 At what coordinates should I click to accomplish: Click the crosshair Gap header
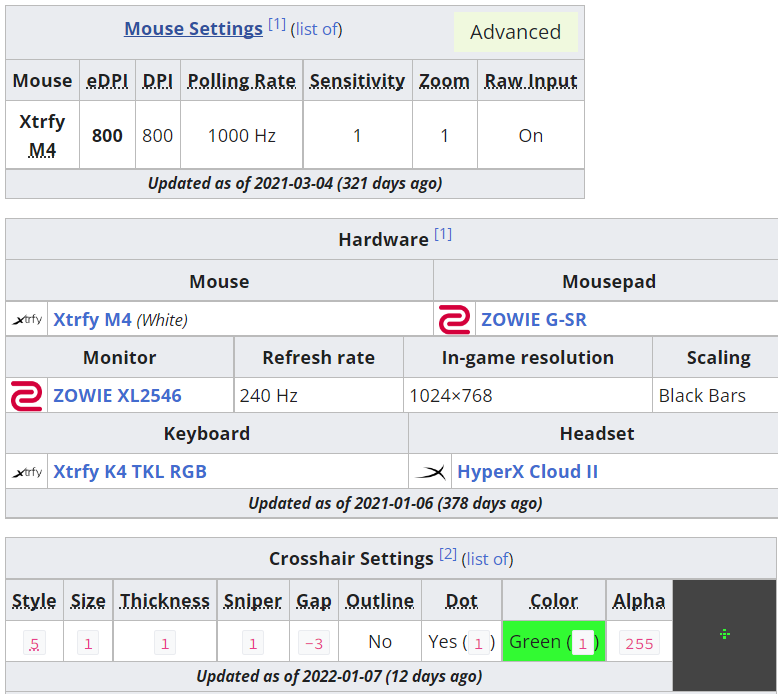click(x=314, y=601)
